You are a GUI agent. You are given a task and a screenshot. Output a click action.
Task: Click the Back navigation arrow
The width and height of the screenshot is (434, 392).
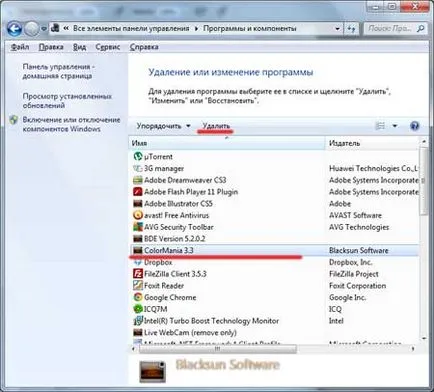(15, 29)
